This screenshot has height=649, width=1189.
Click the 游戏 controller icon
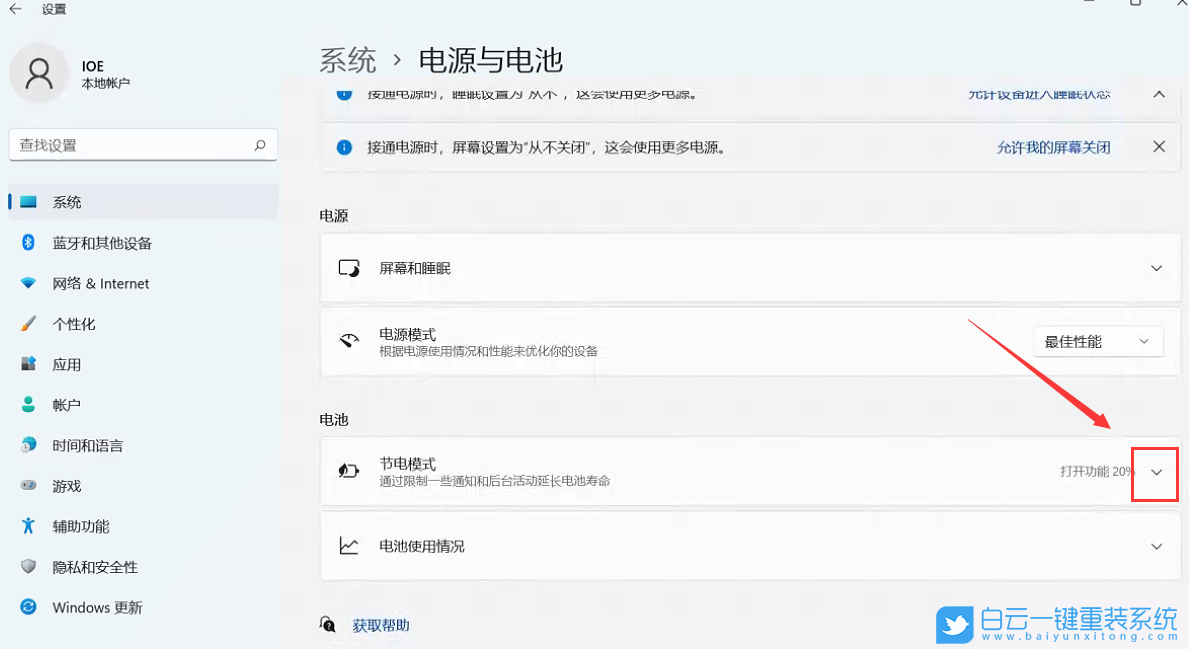(x=30, y=486)
